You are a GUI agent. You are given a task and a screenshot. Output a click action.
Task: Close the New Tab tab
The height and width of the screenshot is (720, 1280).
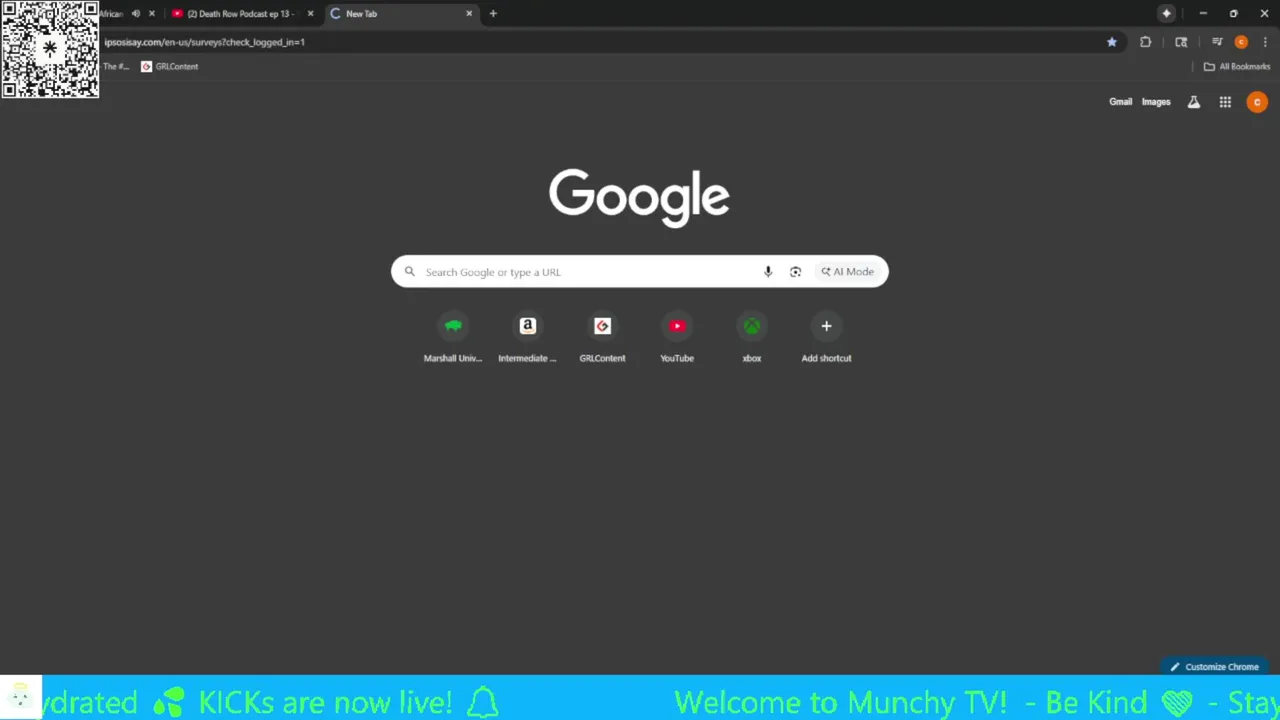click(x=469, y=14)
